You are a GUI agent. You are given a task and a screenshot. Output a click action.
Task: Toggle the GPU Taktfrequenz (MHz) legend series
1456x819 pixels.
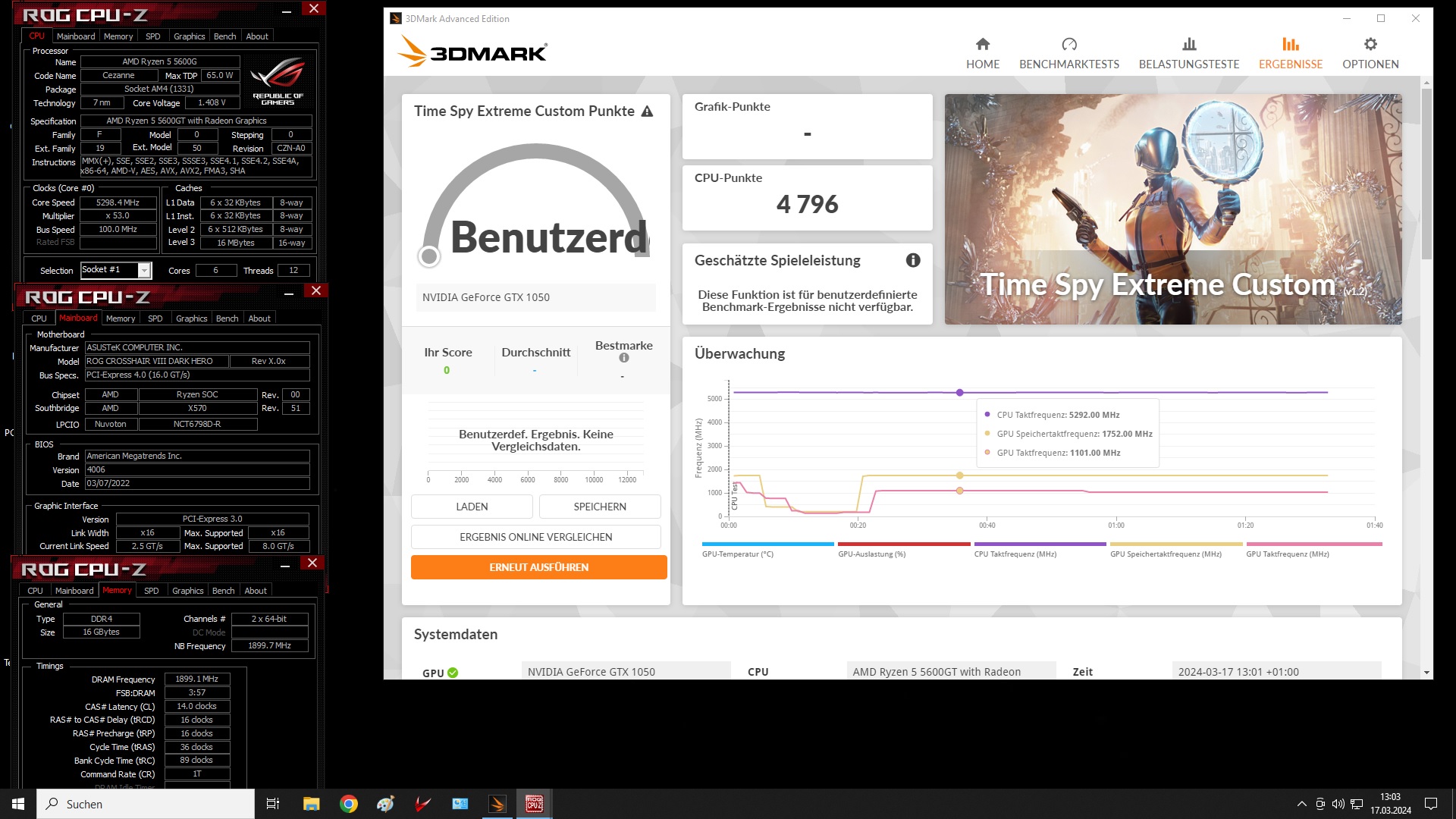pyautogui.click(x=1314, y=550)
